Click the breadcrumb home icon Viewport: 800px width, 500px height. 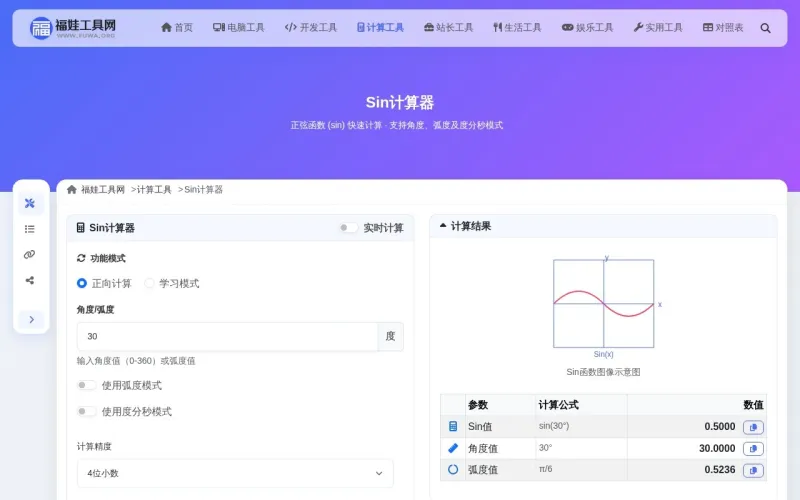(x=72, y=190)
